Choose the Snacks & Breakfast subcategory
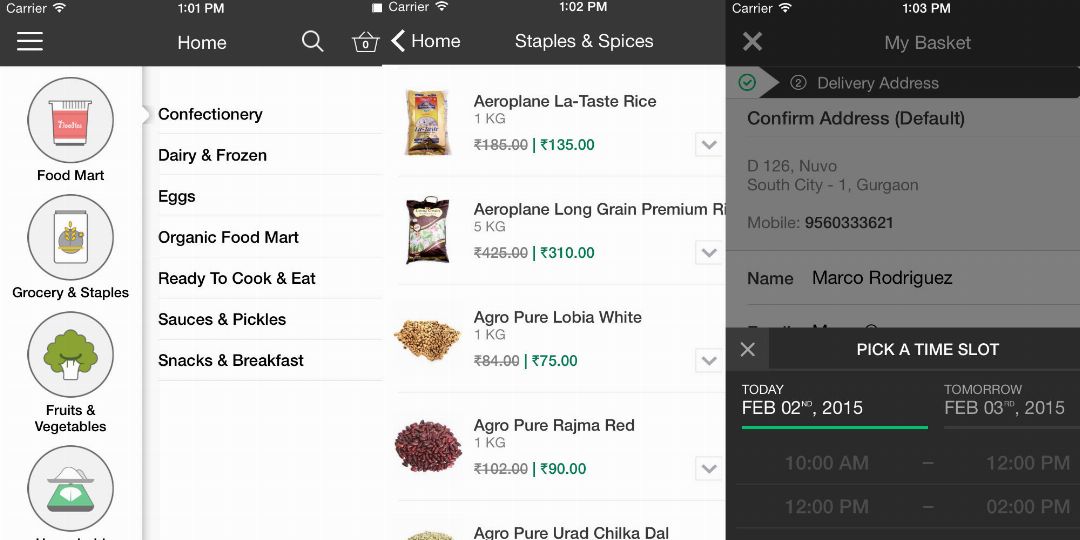The image size is (1080, 540). [x=231, y=360]
